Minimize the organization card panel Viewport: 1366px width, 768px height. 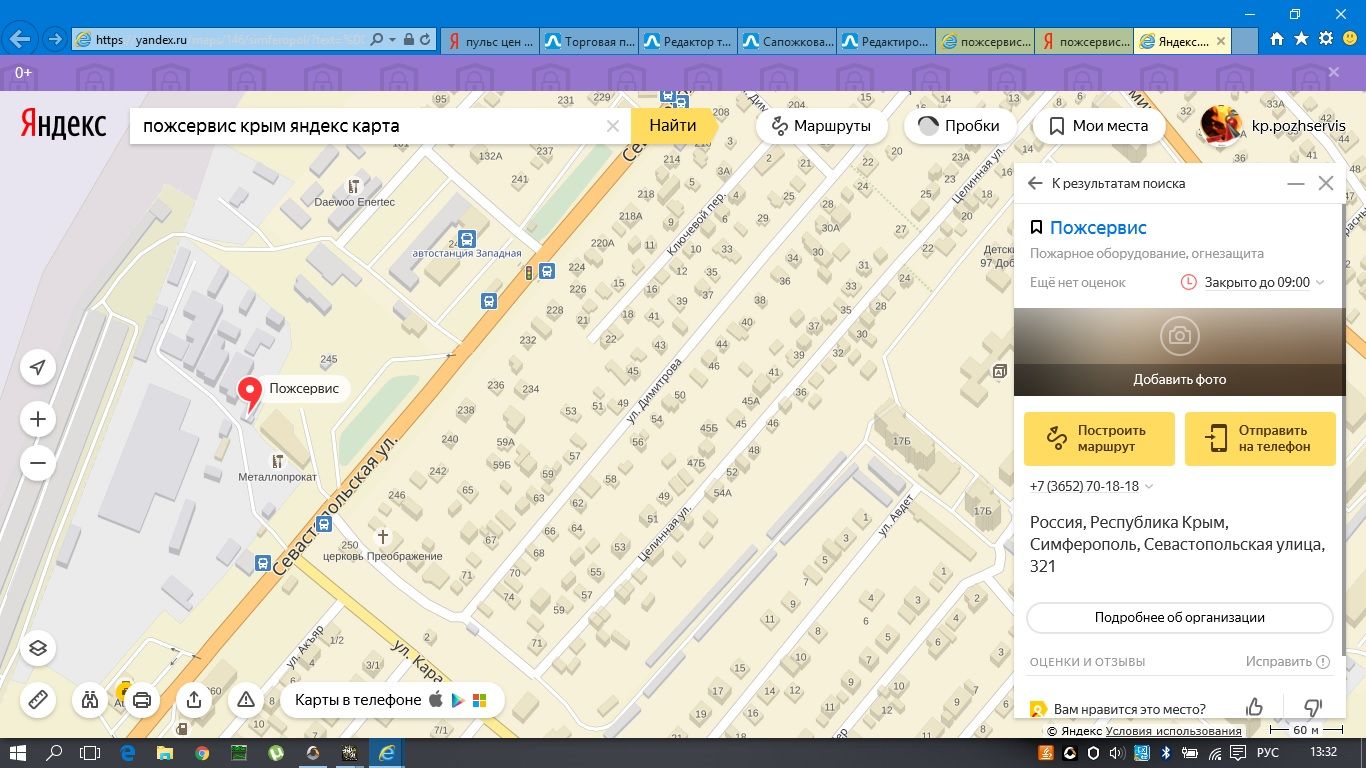(x=1295, y=184)
